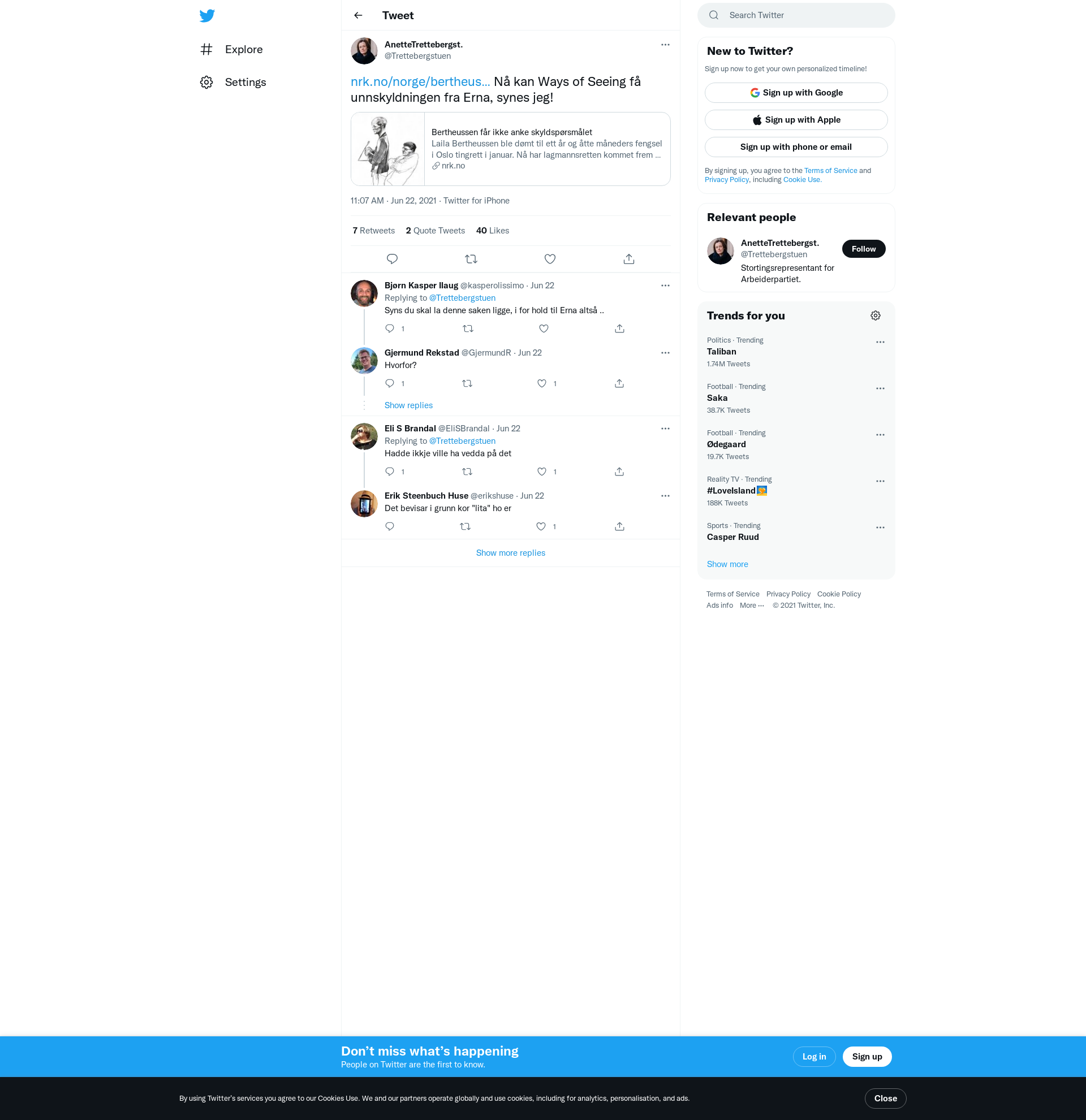The image size is (1086, 1120).
Task: Like Gjermund Rekstad's Hvorfor reply
Action: (x=542, y=383)
